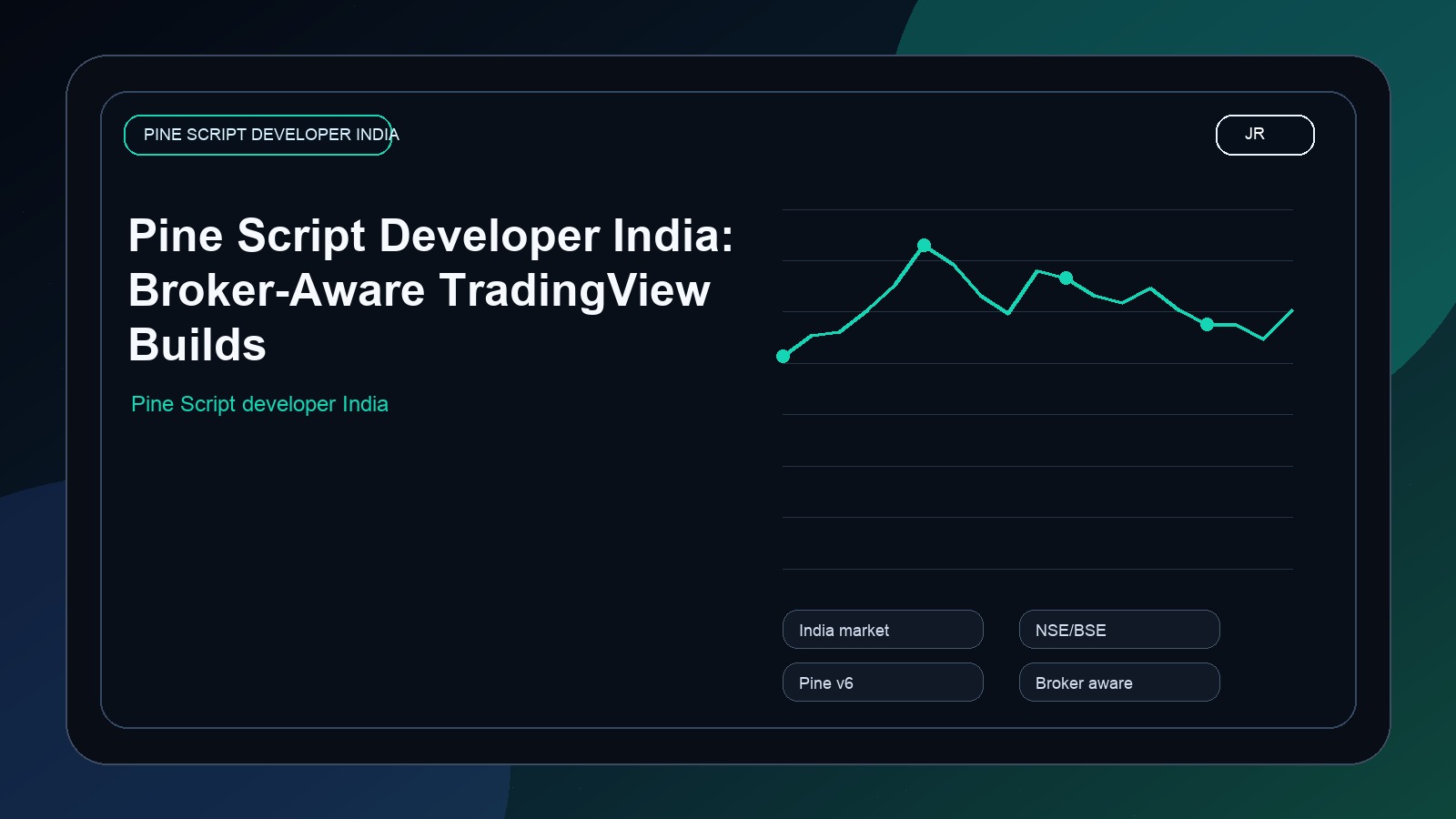Click the JR profile button
1456x819 pixels.
[x=1264, y=134]
